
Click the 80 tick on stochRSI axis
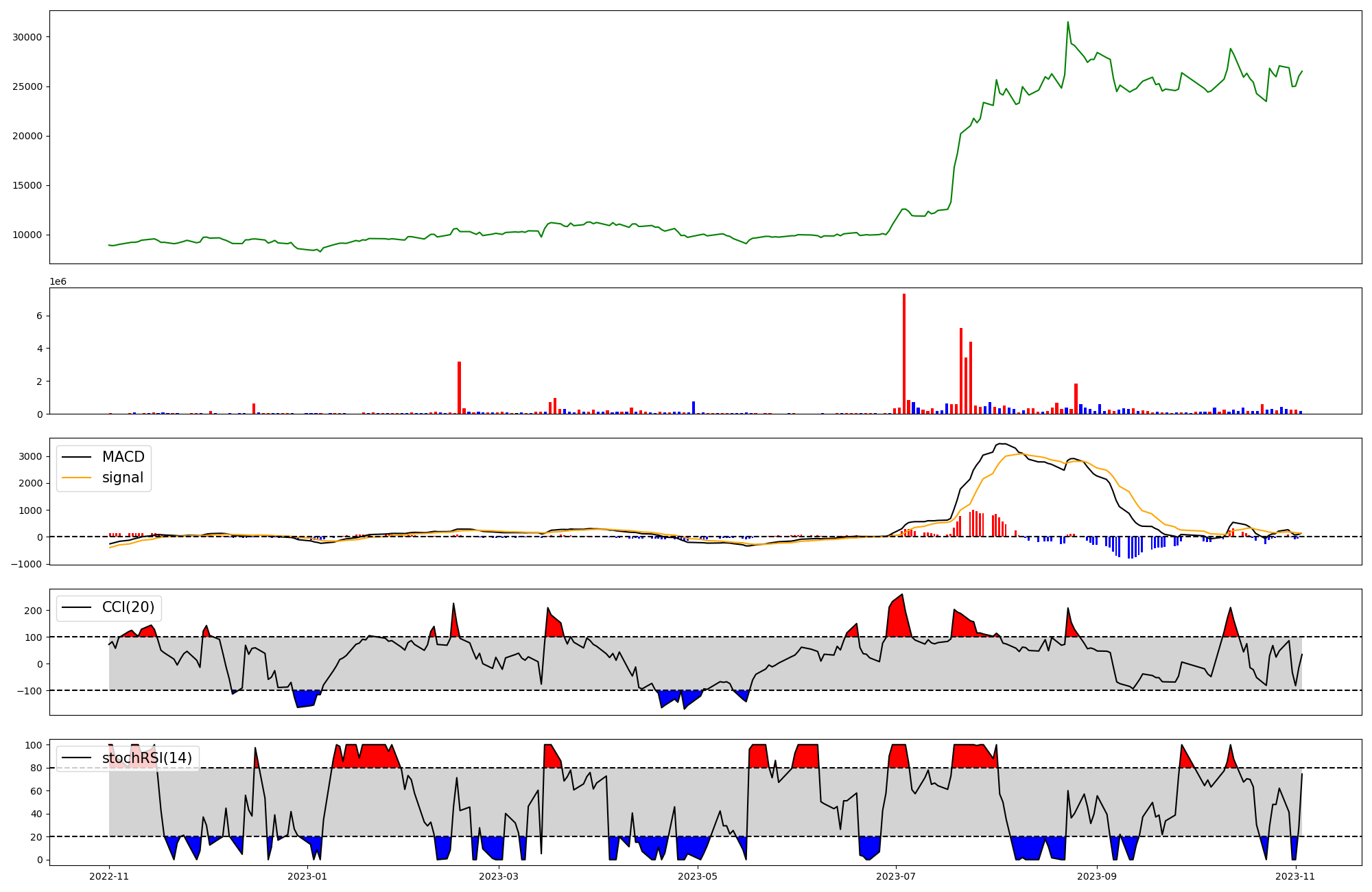[x=36, y=768]
